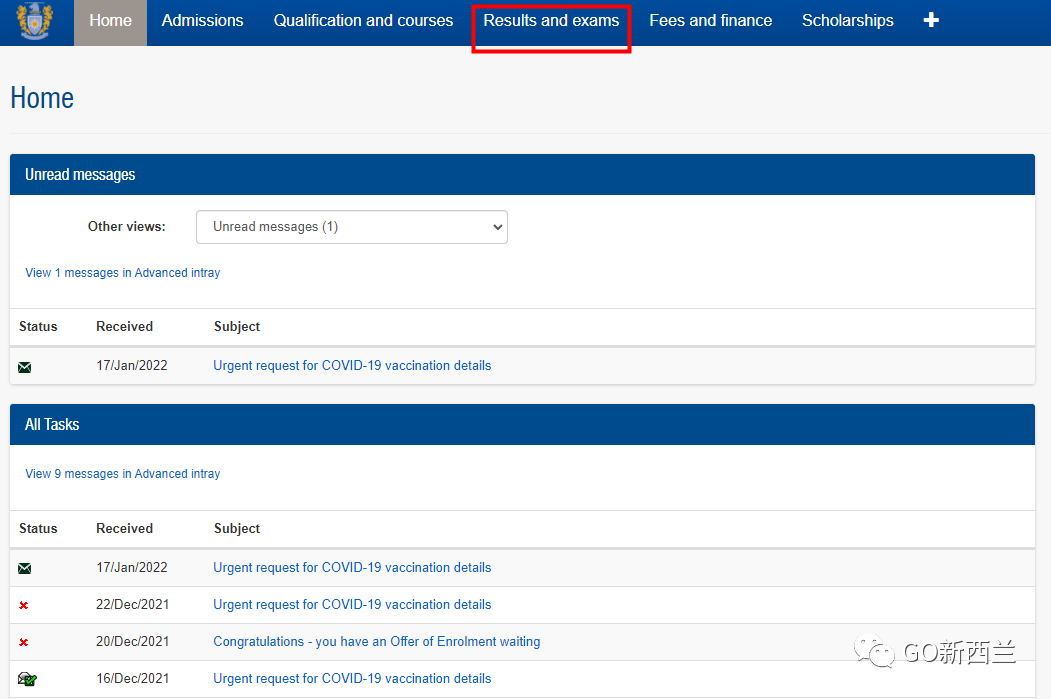Open 16/Dec/2021 COVID-19 vaccination details message
This screenshot has width=1051, height=699.
coord(352,678)
